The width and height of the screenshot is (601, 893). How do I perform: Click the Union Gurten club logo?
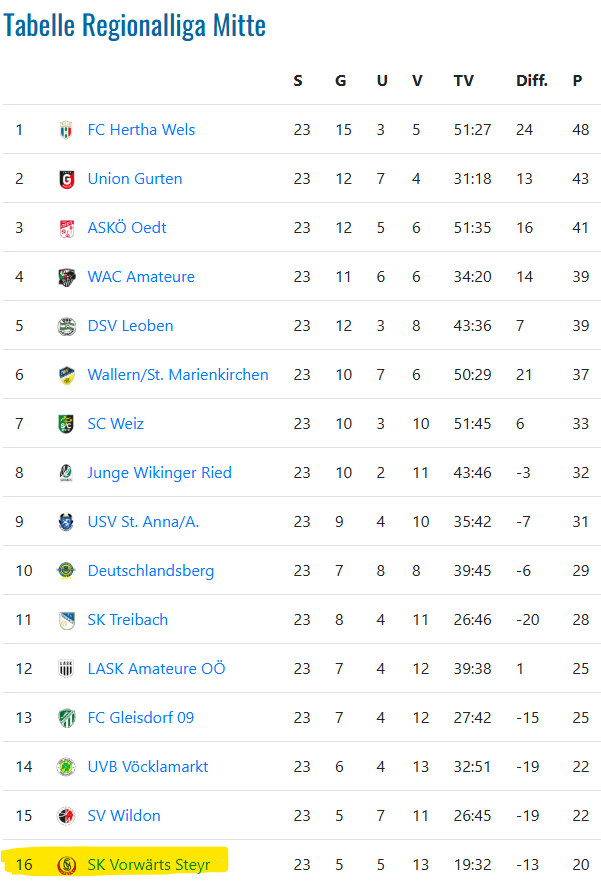pos(67,179)
